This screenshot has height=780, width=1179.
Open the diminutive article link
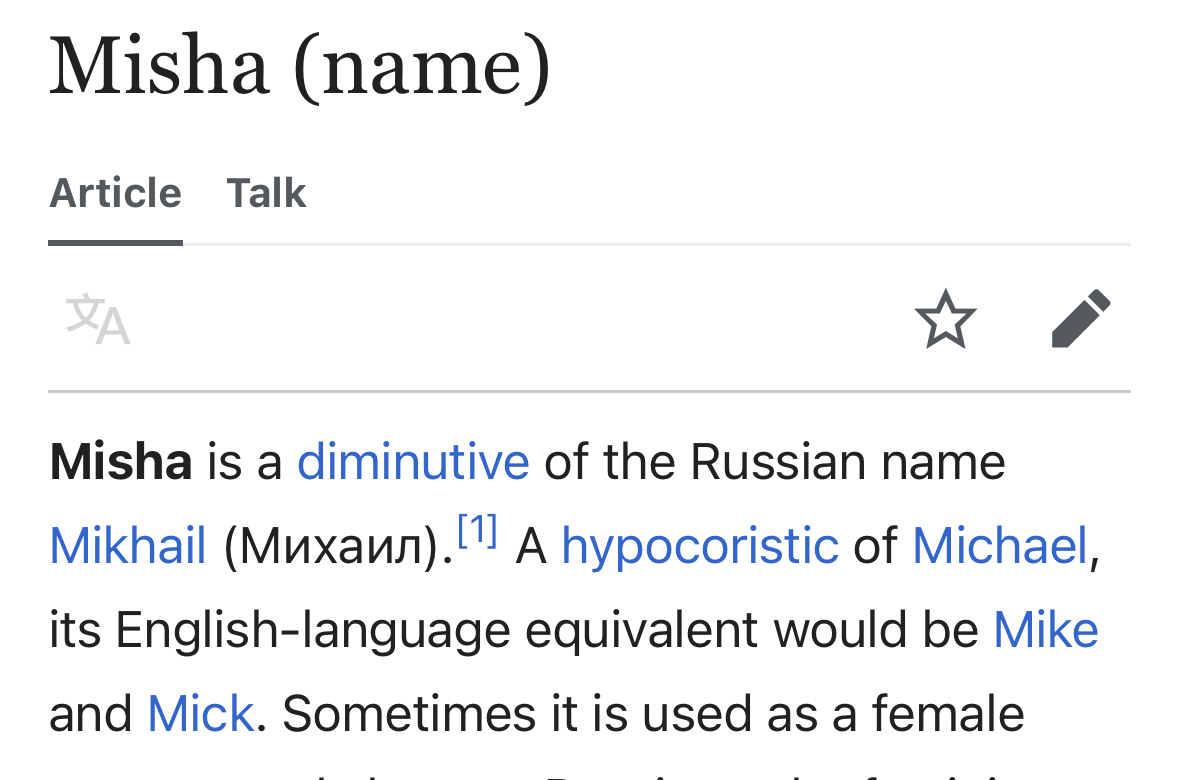pos(413,462)
